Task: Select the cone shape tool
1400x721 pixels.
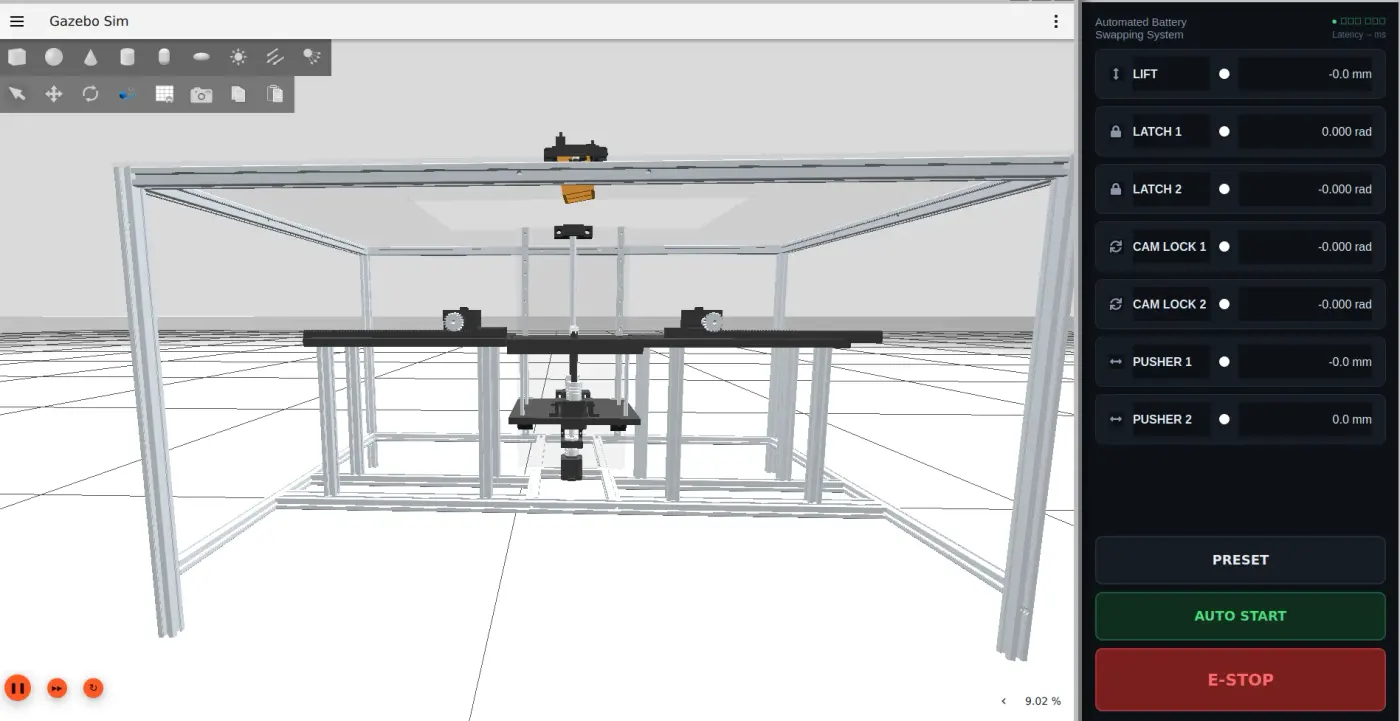Action: [91, 57]
